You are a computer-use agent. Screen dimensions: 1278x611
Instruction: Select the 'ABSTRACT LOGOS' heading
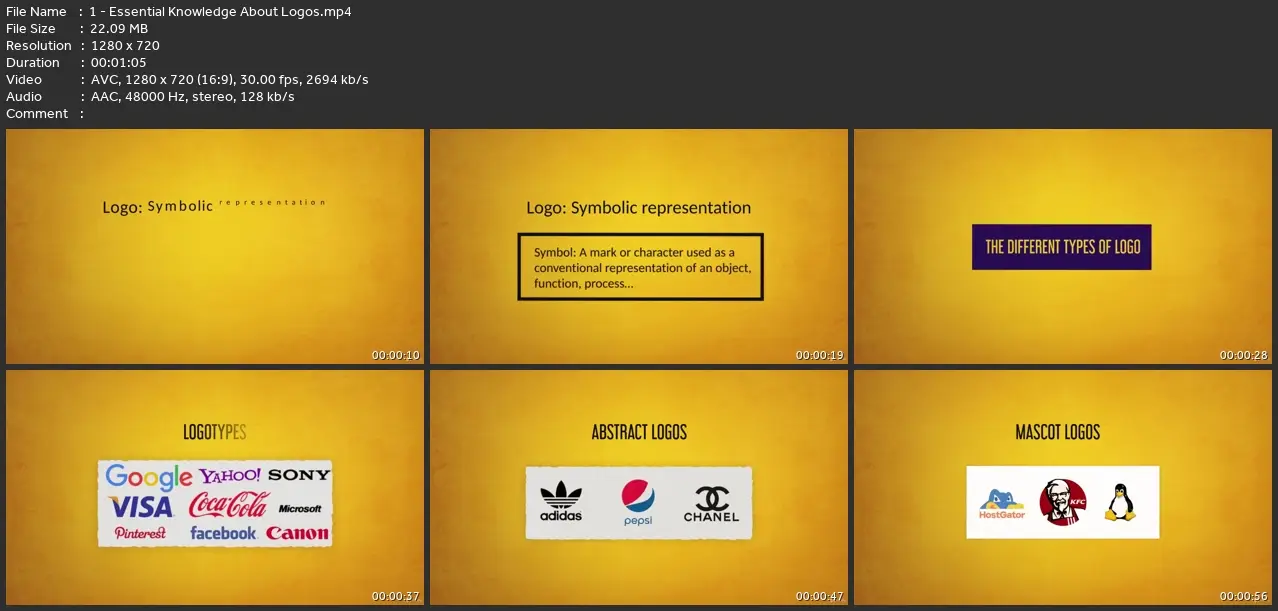click(639, 432)
